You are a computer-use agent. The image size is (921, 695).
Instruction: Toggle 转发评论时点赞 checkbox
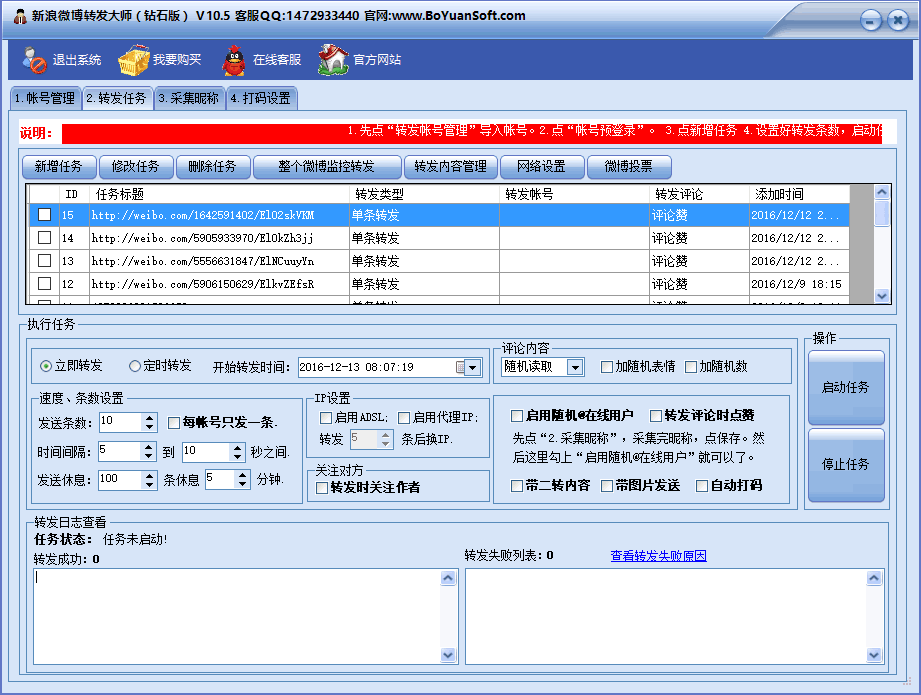(x=656, y=416)
